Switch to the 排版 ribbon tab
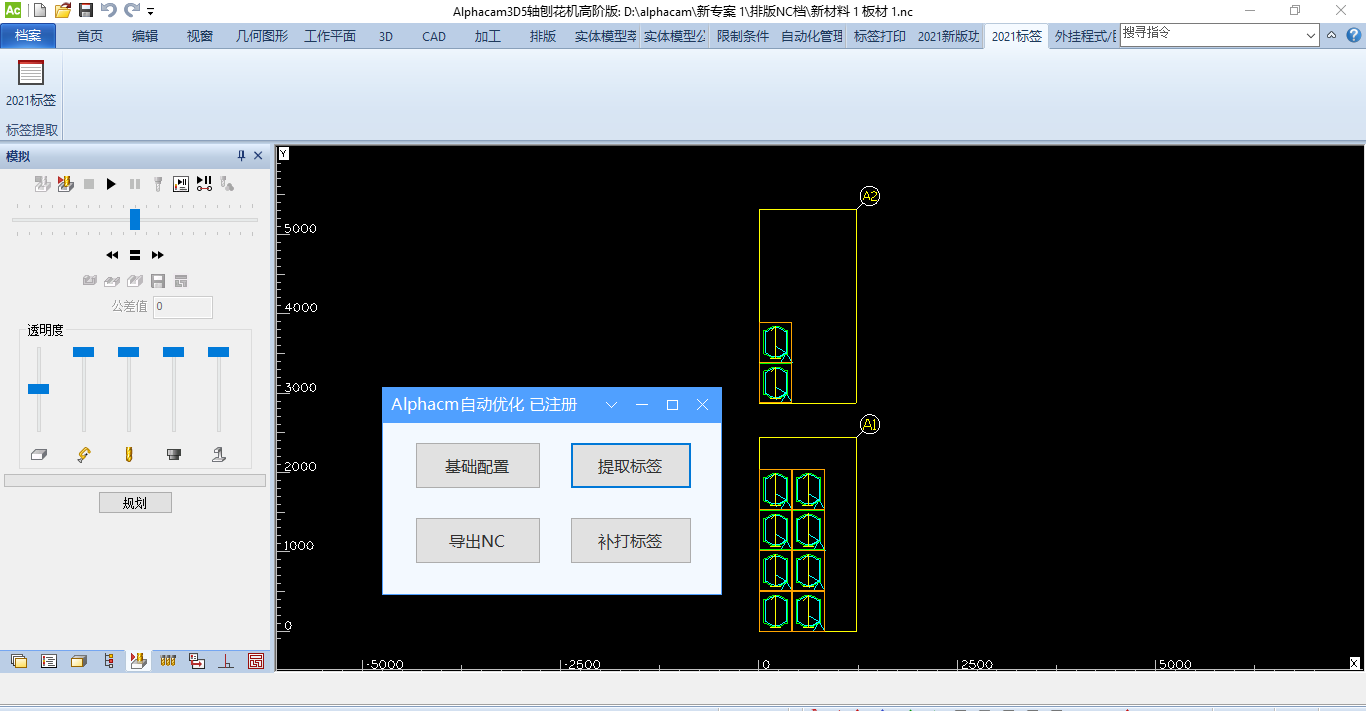1366x711 pixels. pos(543,36)
